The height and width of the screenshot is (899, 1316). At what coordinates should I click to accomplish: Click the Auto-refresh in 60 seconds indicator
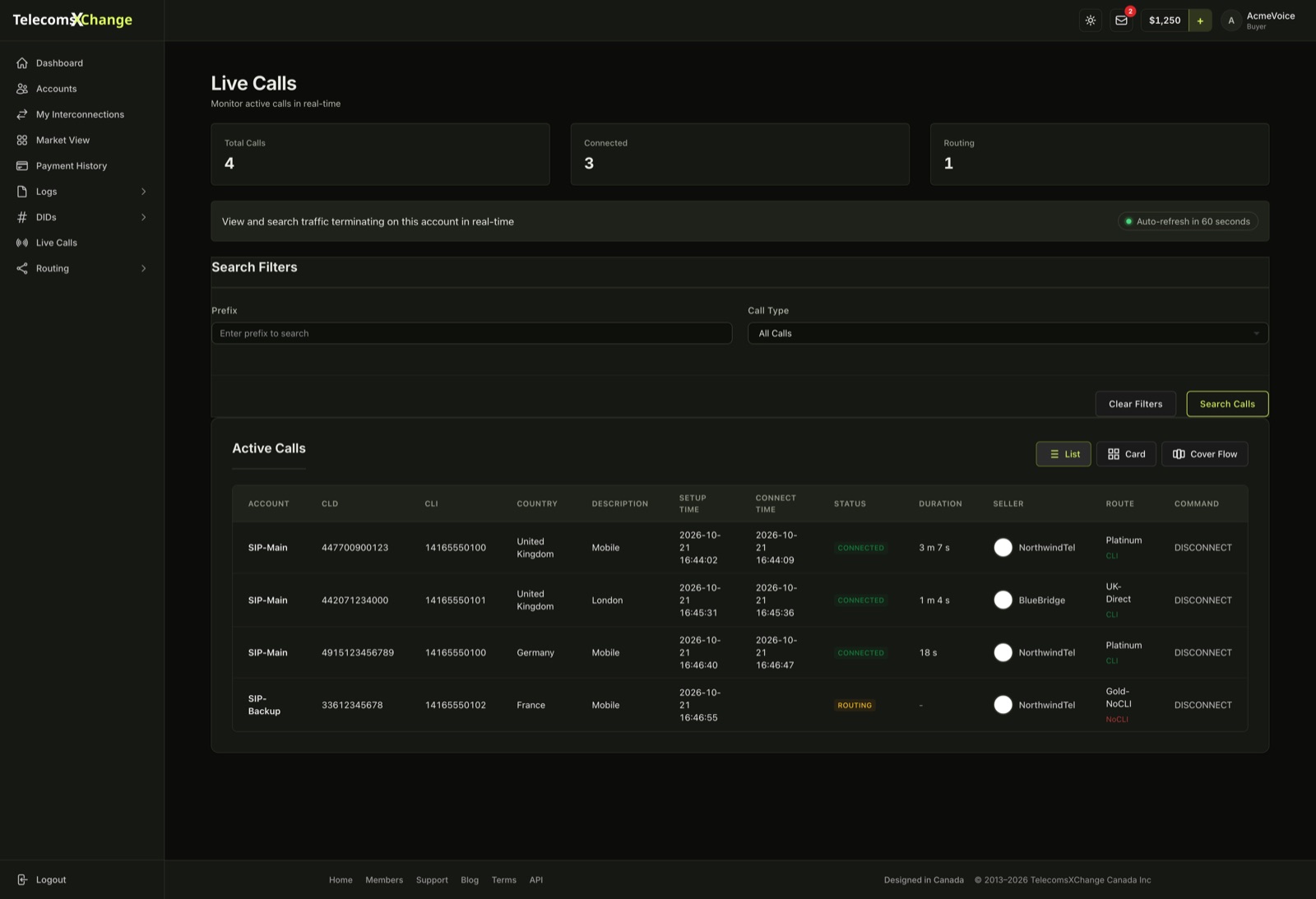click(1188, 221)
